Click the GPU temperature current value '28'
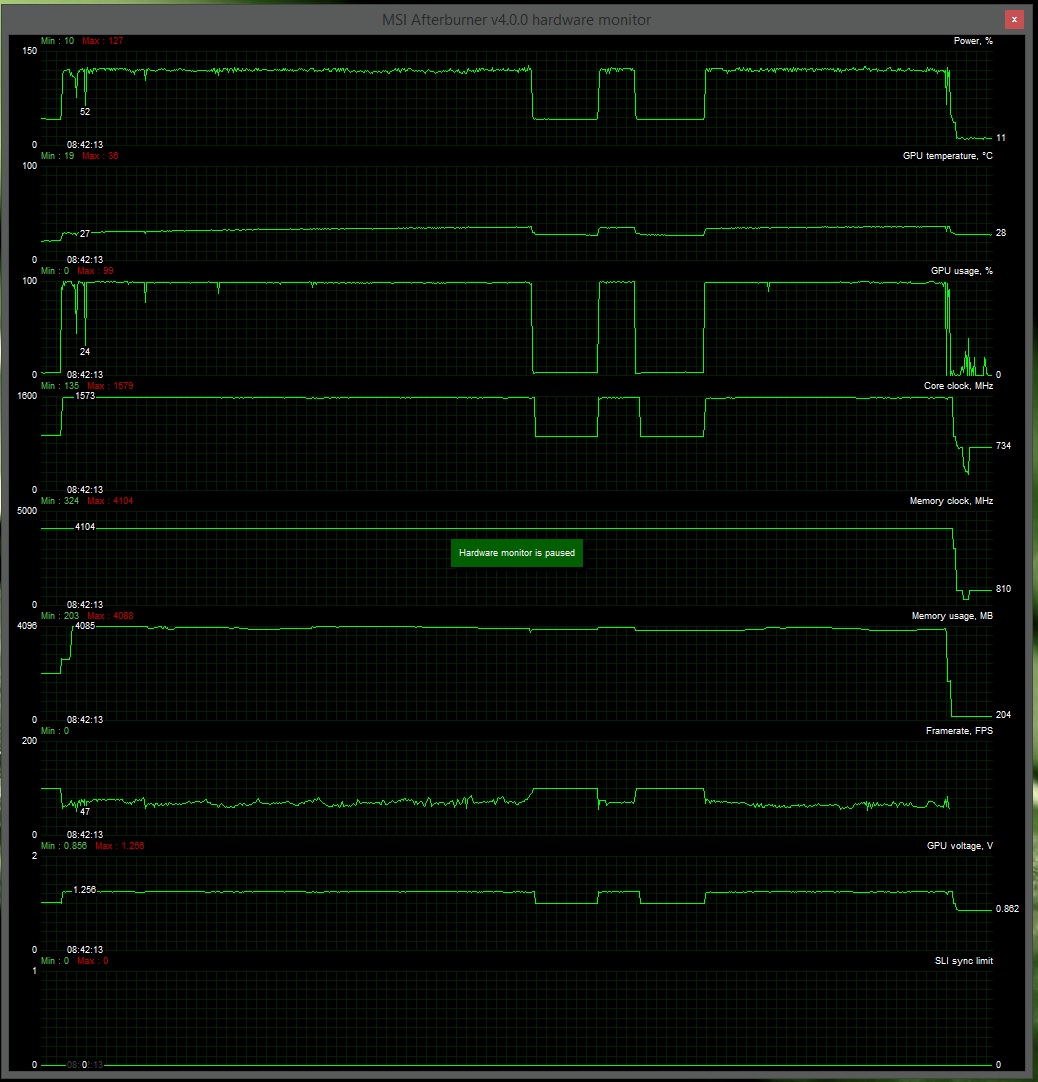The image size is (1038, 1082). pyautogui.click(x=1001, y=233)
